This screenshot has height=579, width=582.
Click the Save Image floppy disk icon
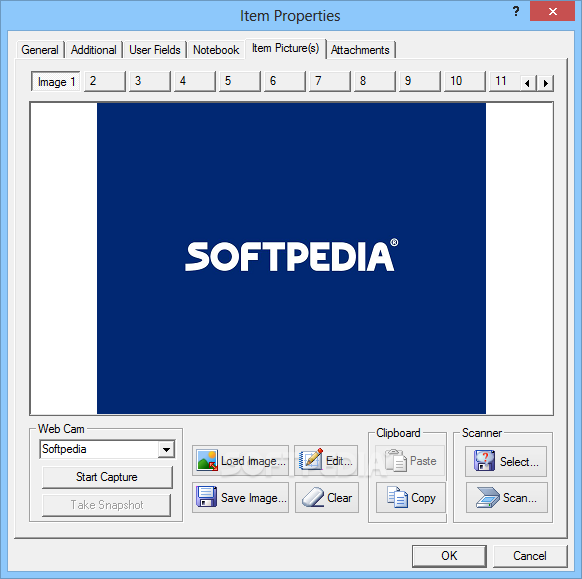(207, 497)
